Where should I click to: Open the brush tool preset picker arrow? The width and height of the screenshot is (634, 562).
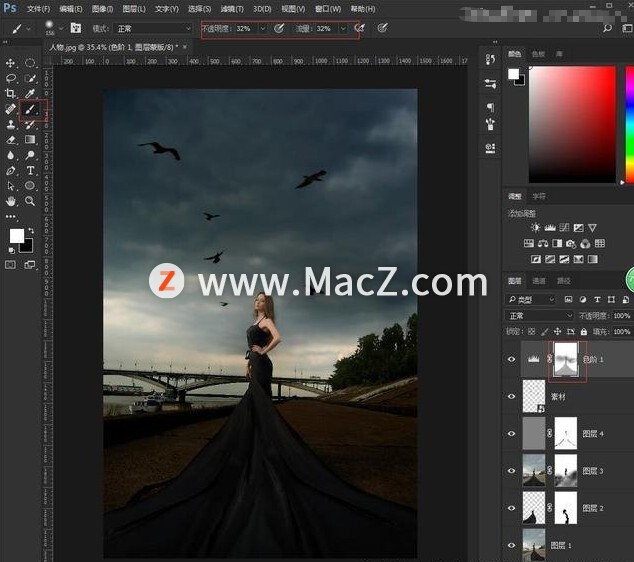tap(28, 29)
